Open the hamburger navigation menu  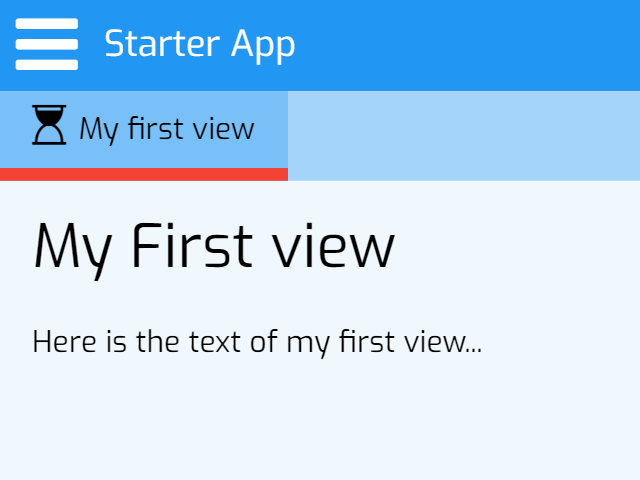pyautogui.click(x=47, y=44)
